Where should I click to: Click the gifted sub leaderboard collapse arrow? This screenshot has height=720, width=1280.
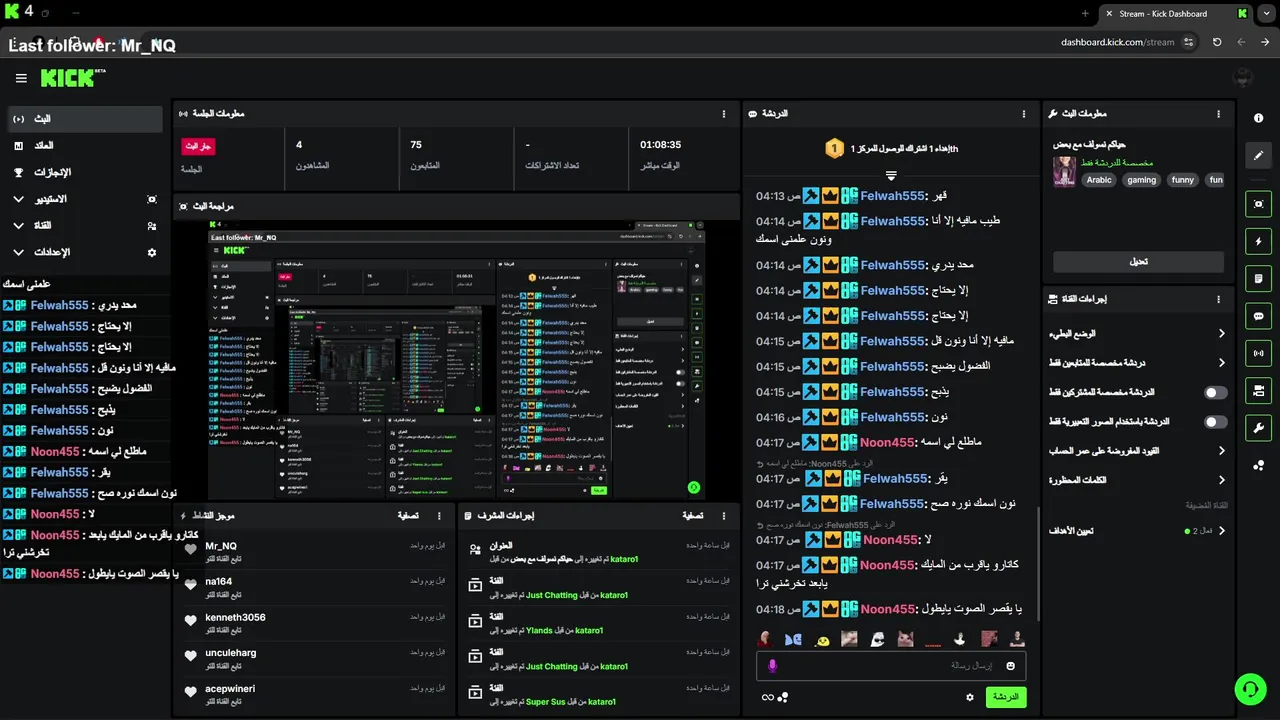point(891,176)
